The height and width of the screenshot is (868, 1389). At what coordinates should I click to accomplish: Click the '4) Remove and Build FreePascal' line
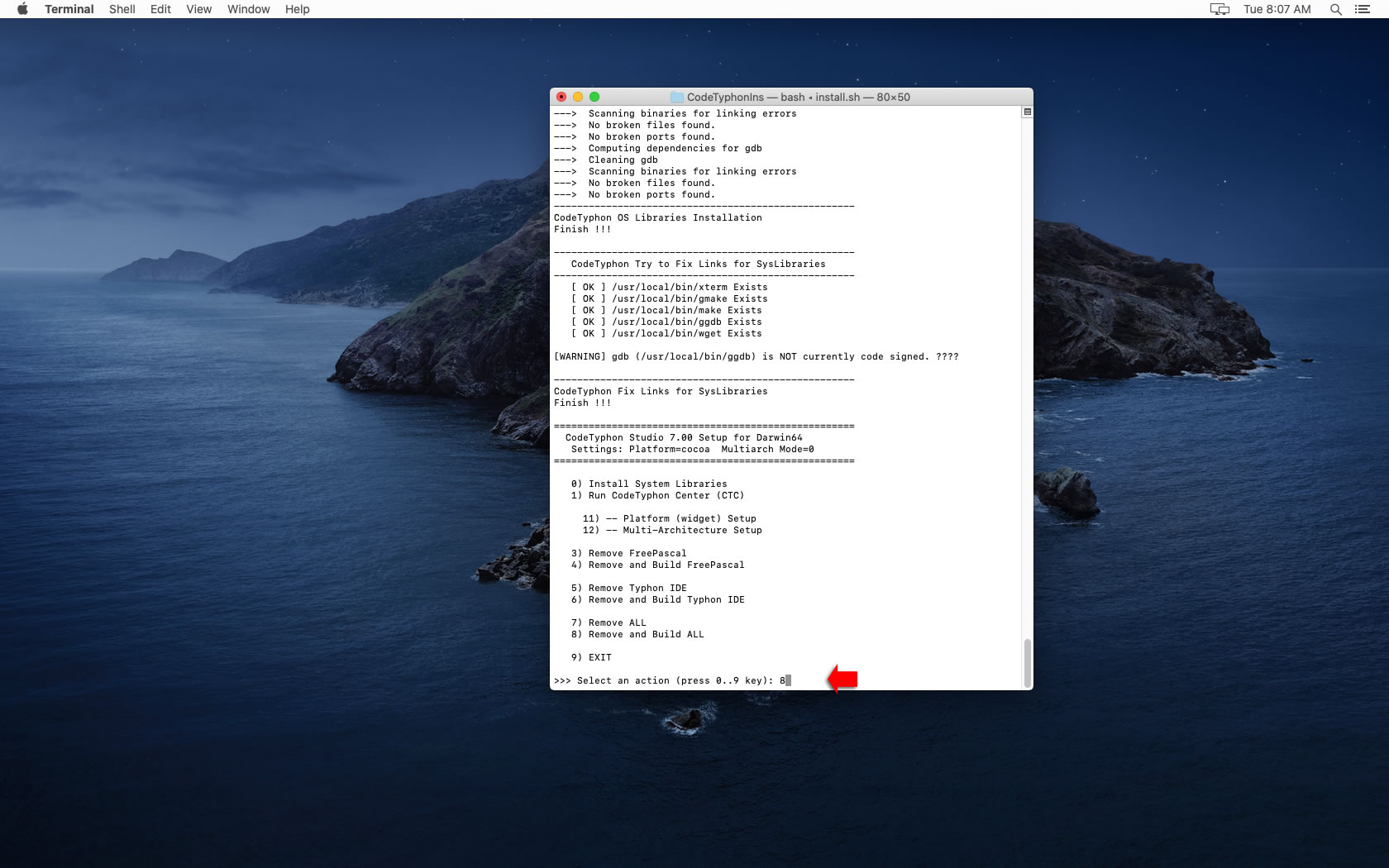(x=657, y=565)
